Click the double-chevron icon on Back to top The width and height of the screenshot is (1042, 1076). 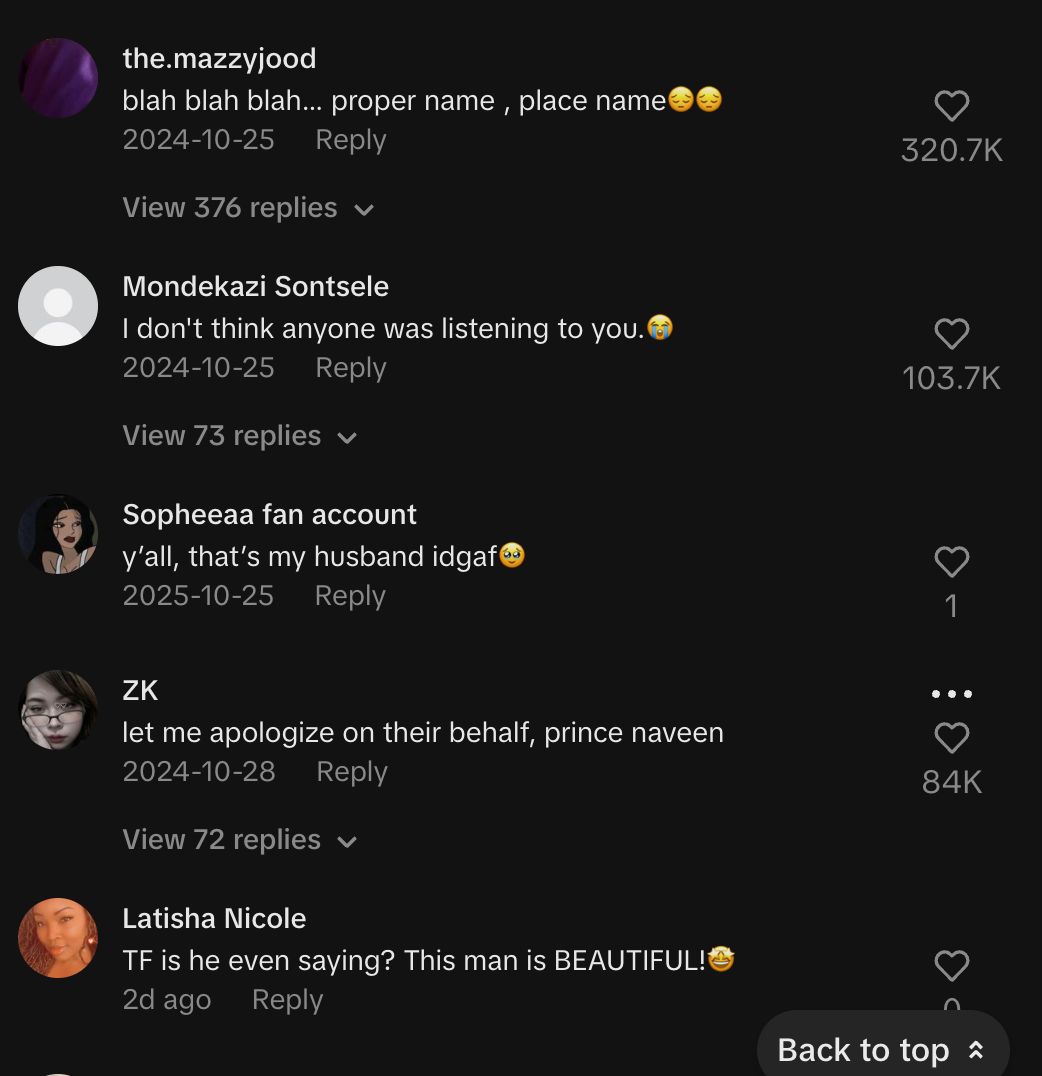click(x=975, y=1050)
